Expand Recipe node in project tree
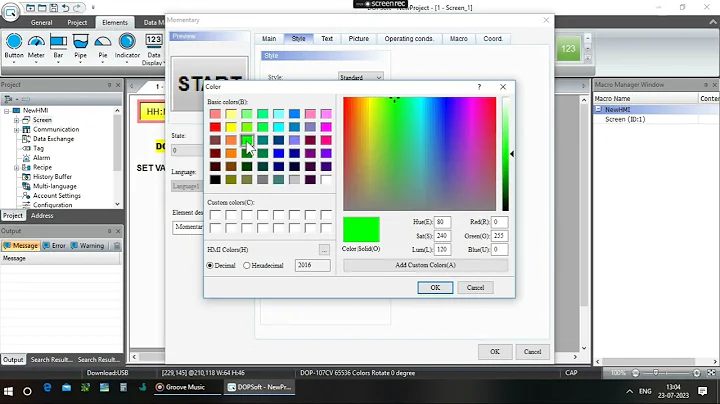The height and width of the screenshot is (404, 720). (x=17, y=168)
